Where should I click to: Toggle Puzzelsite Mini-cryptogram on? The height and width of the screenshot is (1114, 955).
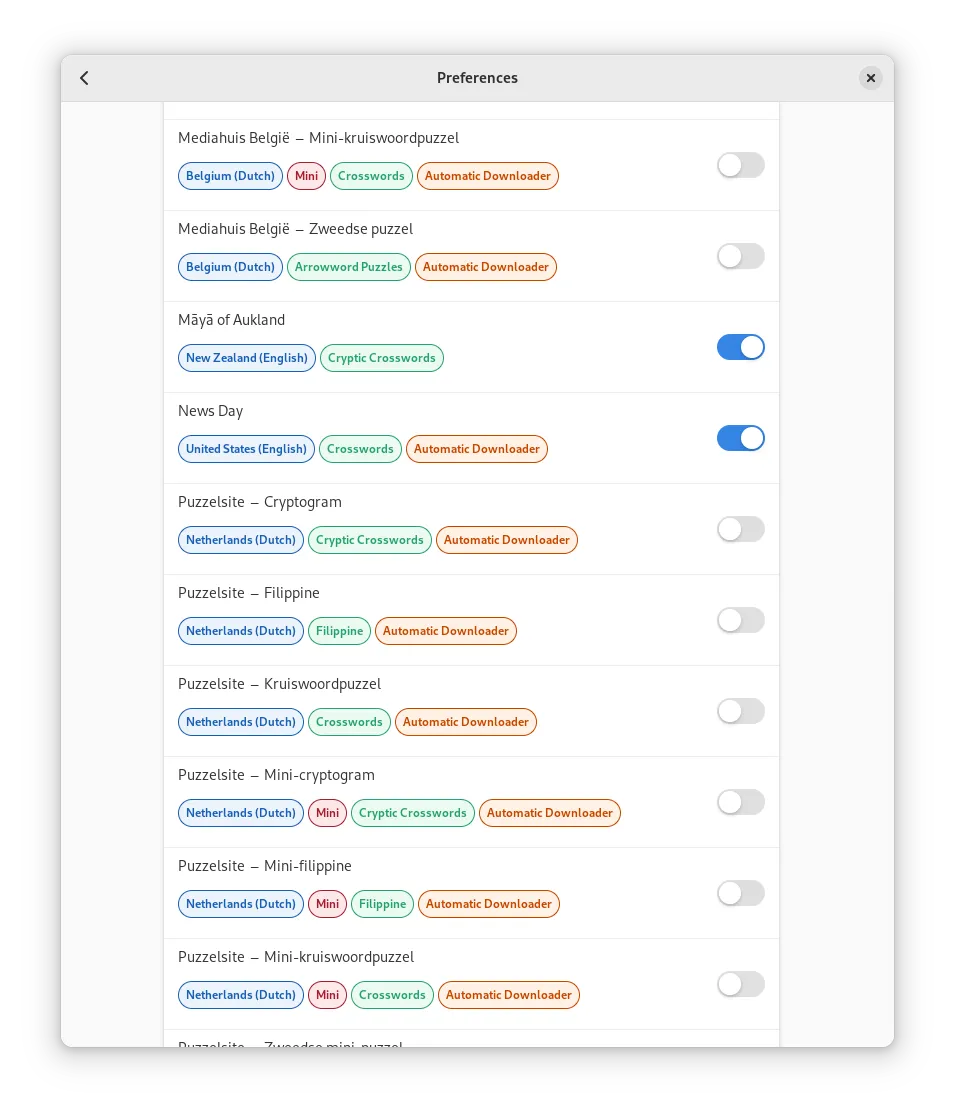[740, 802]
